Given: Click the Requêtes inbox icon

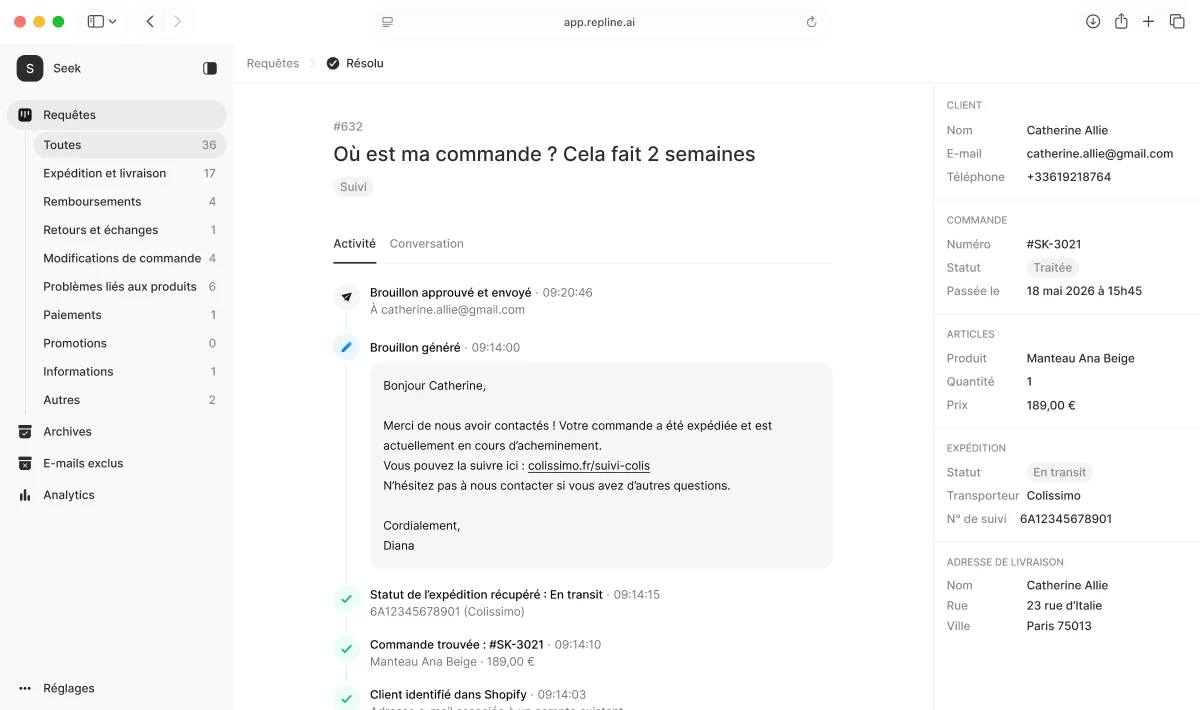Looking at the screenshot, I should (x=25, y=115).
